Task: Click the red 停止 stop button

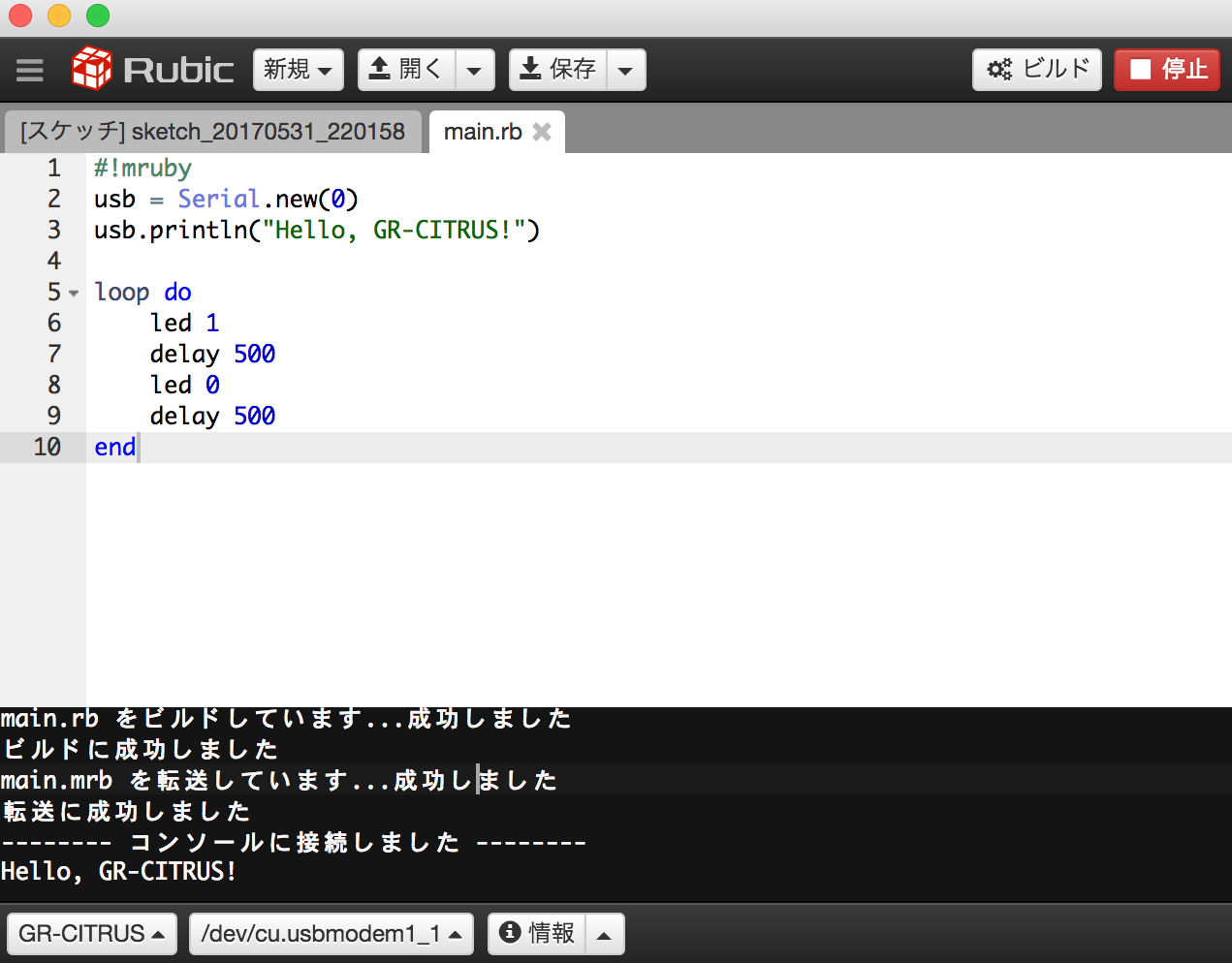Action: point(1167,70)
